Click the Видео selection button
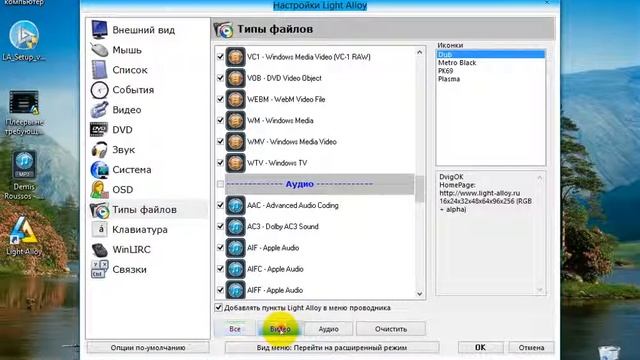640x360 pixels. [x=280, y=329]
